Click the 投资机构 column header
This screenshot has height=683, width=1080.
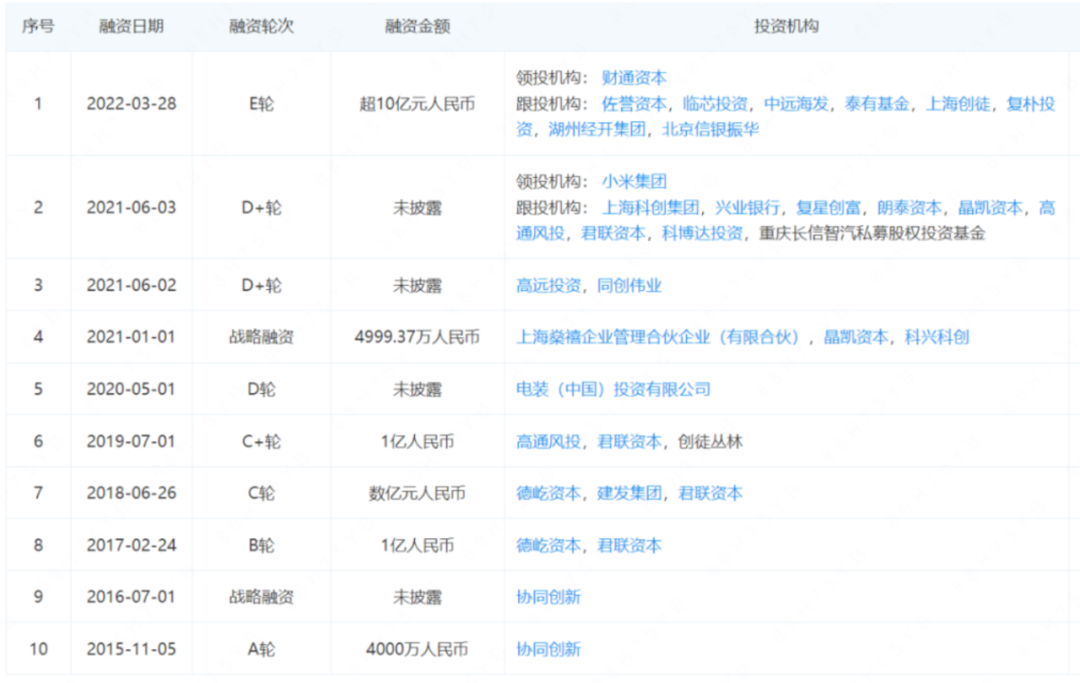pyautogui.click(x=787, y=26)
